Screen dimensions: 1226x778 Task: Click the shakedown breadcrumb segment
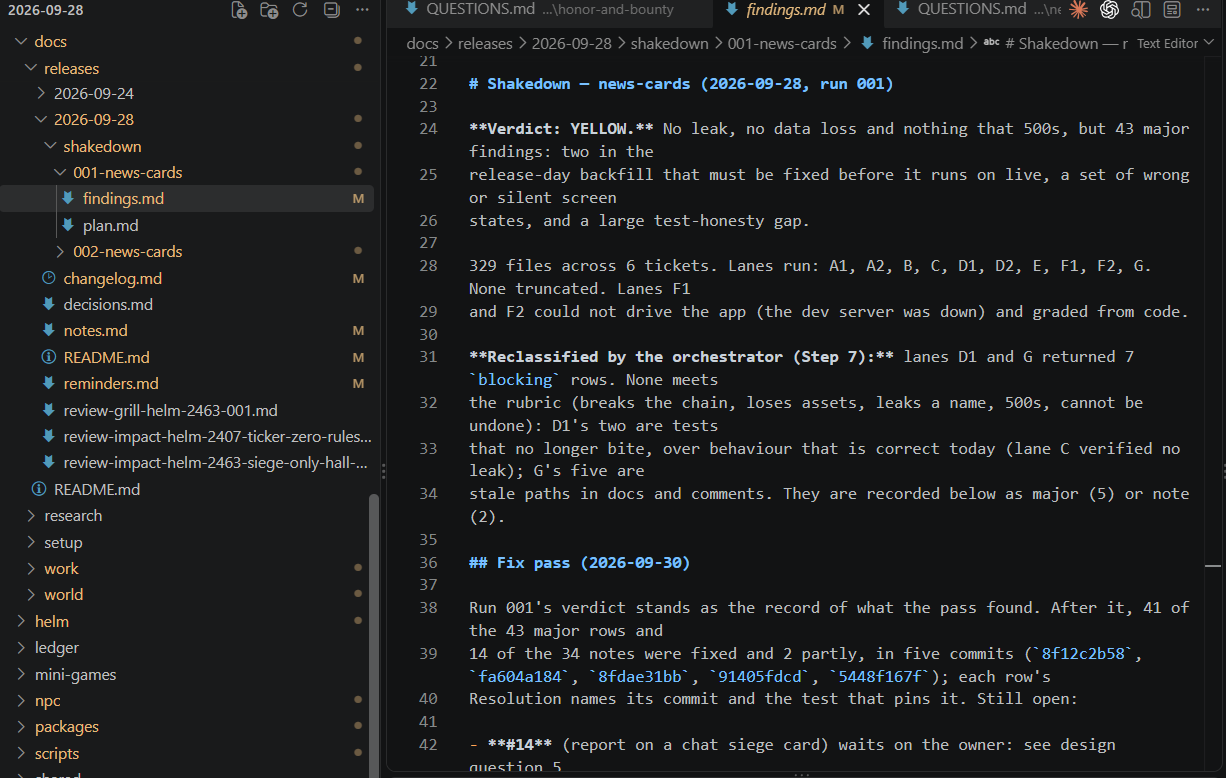click(672, 43)
